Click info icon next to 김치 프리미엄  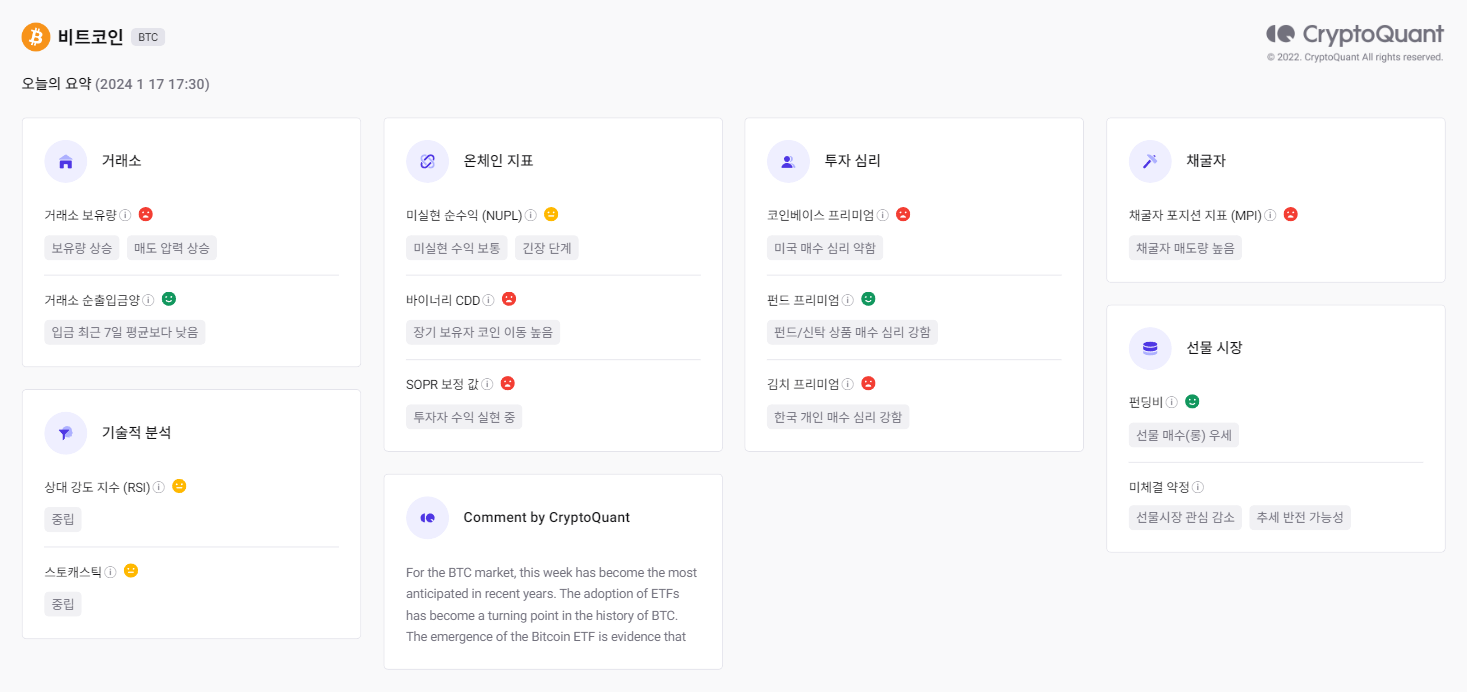pos(848,384)
